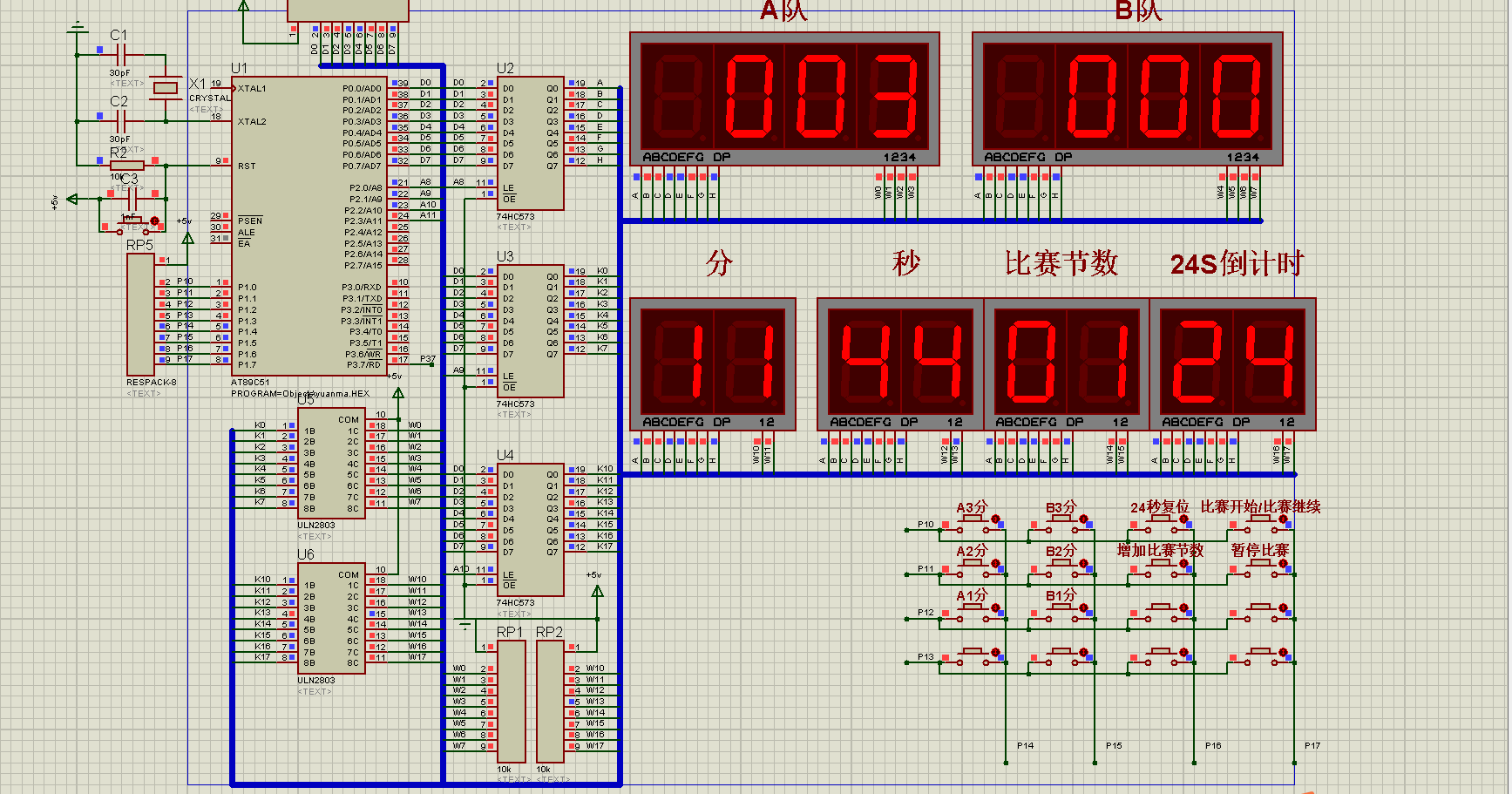Select the U3 74HC573 latch chip
Image resolution: width=1512 pixels, height=794 pixels.
[530, 331]
